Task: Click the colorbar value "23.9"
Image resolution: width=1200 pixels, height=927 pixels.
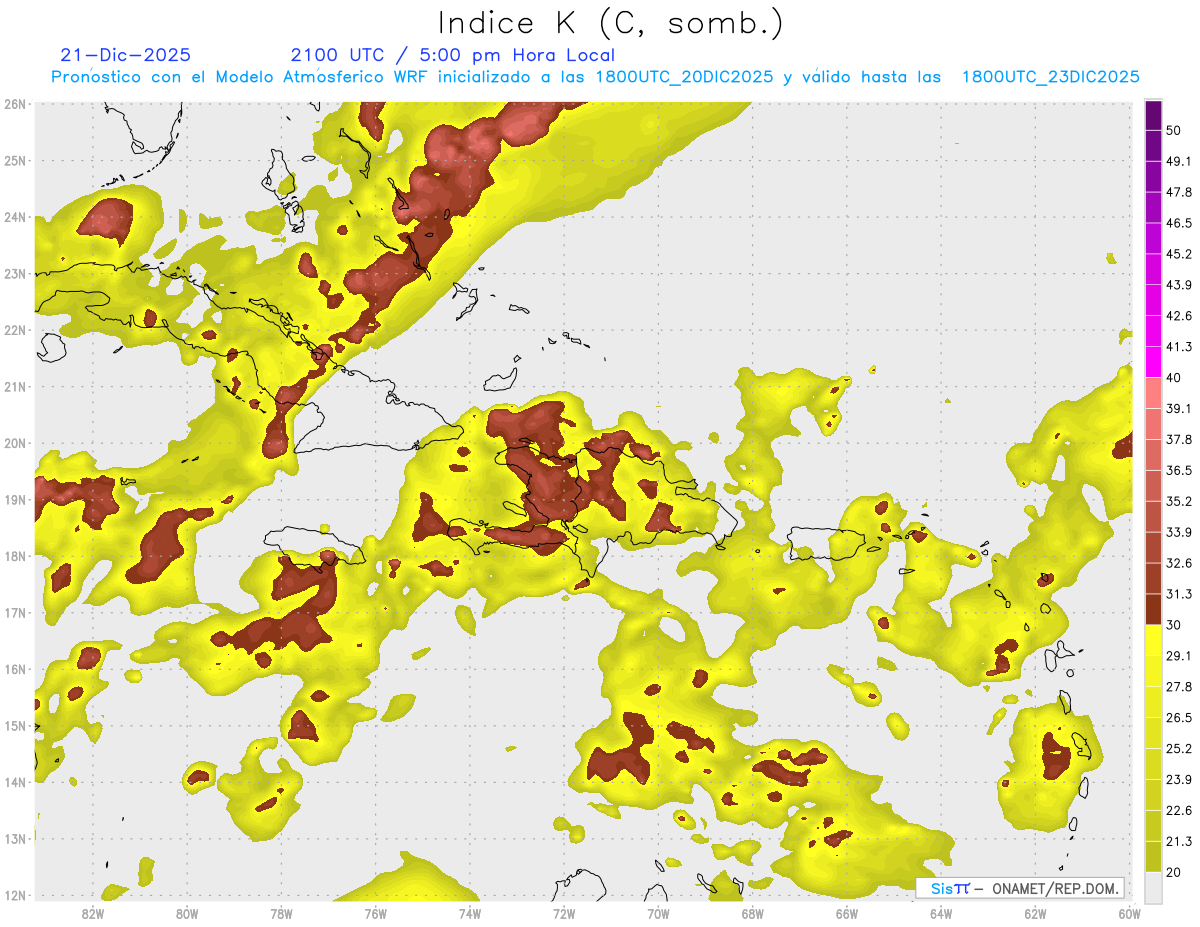Action: click(1179, 779)
